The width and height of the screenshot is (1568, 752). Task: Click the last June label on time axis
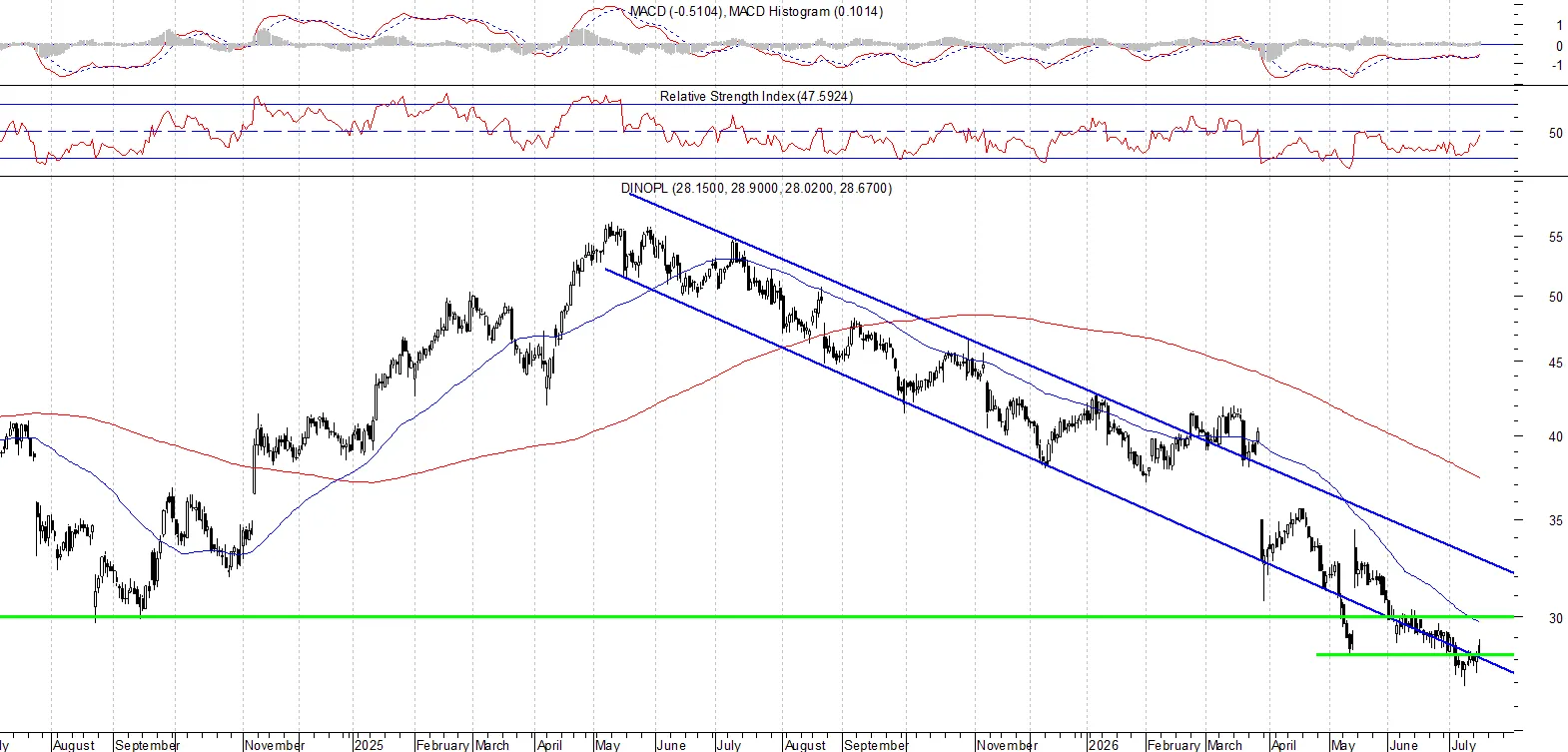1403,745
